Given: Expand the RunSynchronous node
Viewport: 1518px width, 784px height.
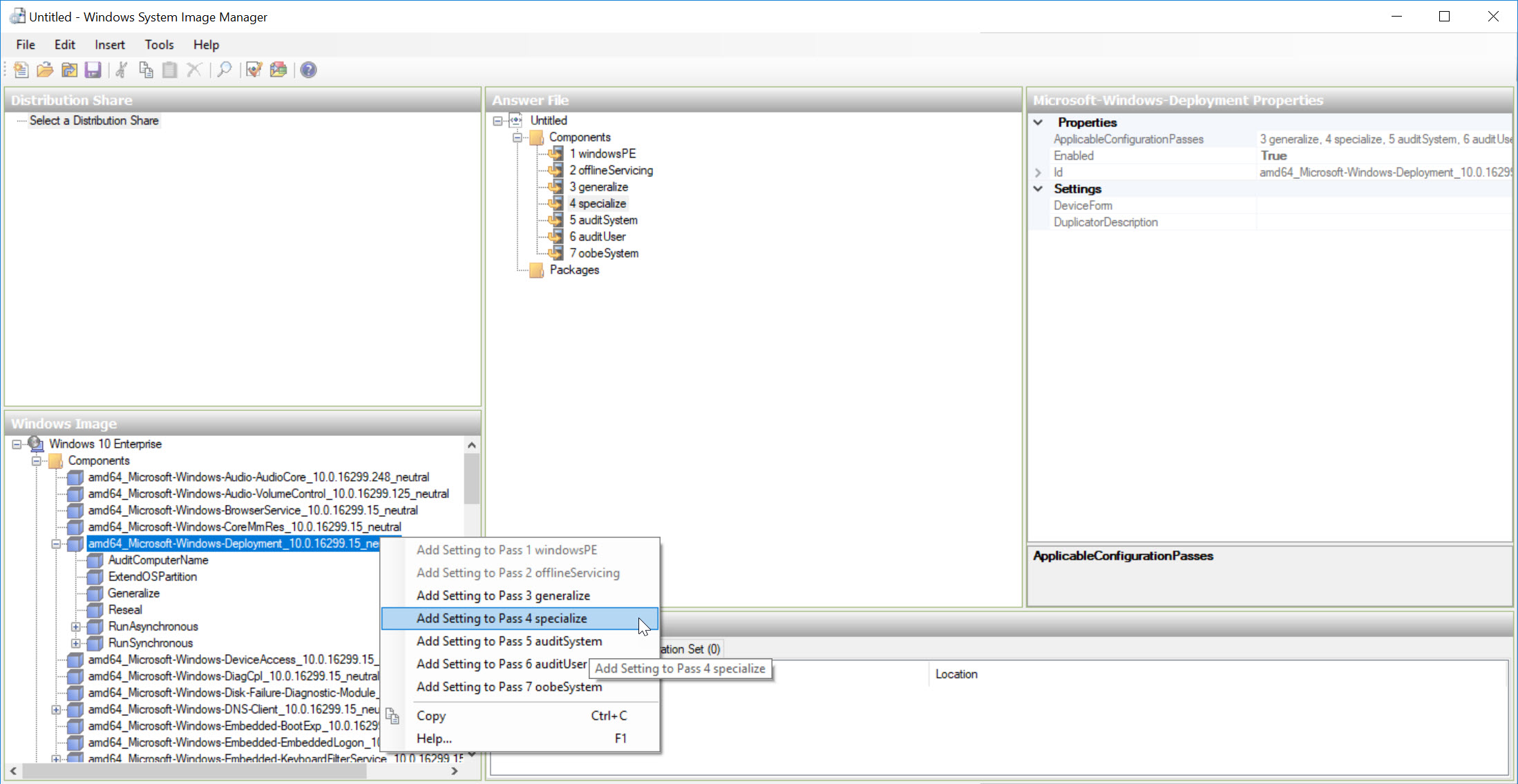Looking at the screenshot, I should (x=76, y=643).
